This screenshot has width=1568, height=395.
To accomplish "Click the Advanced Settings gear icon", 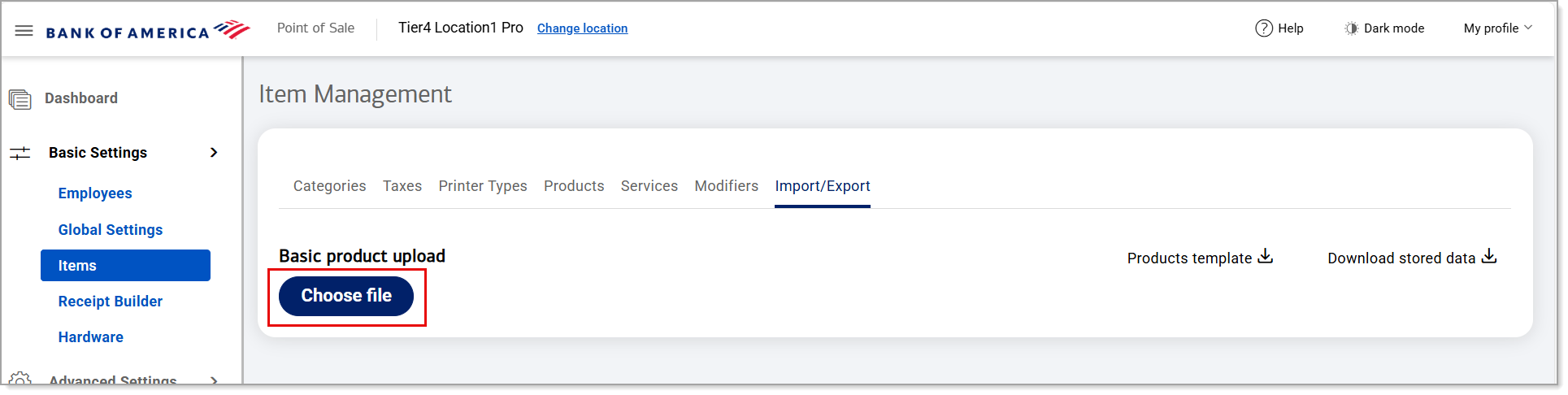I will tap(20, 380).
